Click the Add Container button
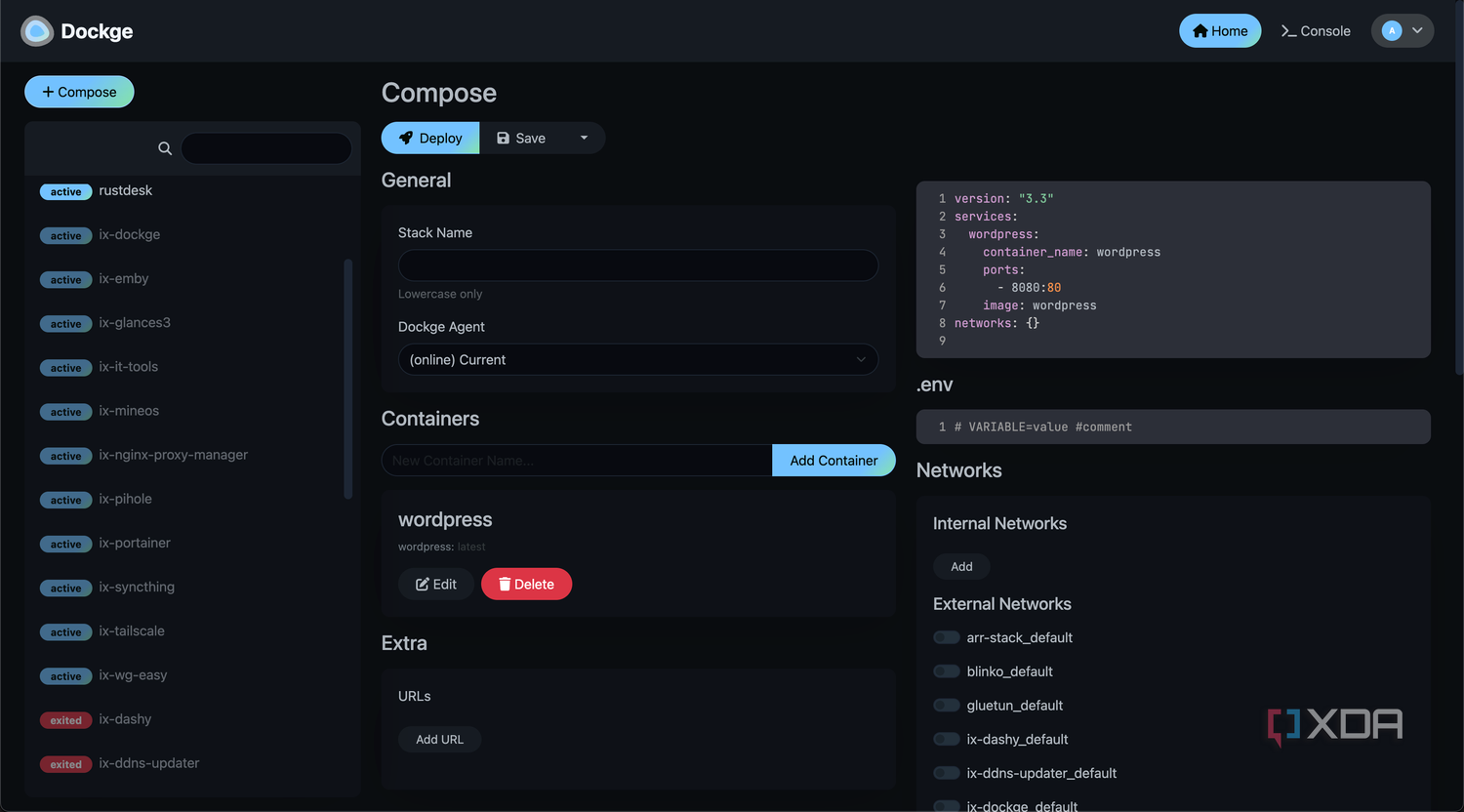The width and height of the screenshot is (1464, 812). click(834, 461)
